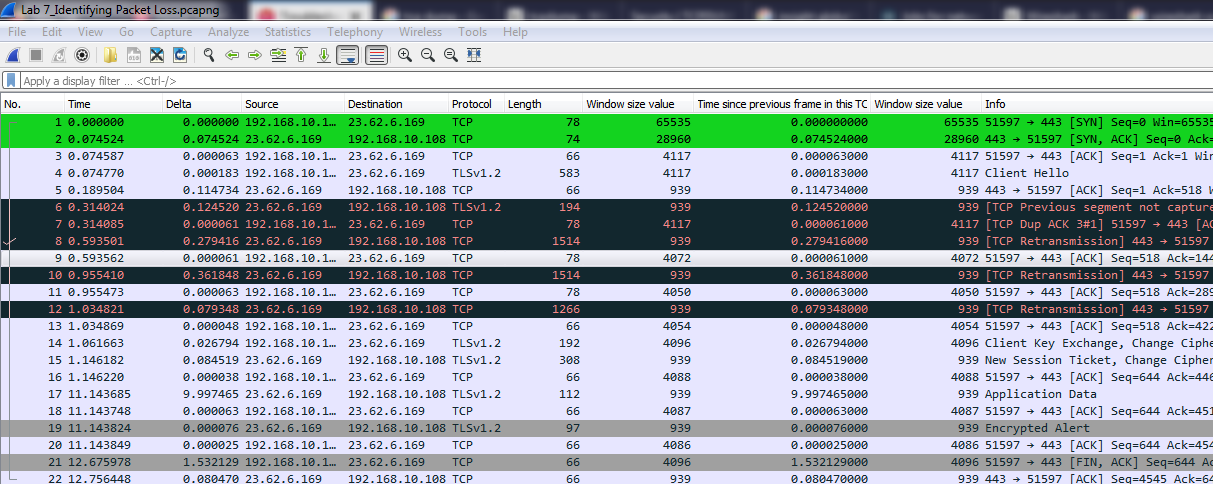Open the File menu
This screenshot has width=1213, height=484.
click(x=17, y=32)
